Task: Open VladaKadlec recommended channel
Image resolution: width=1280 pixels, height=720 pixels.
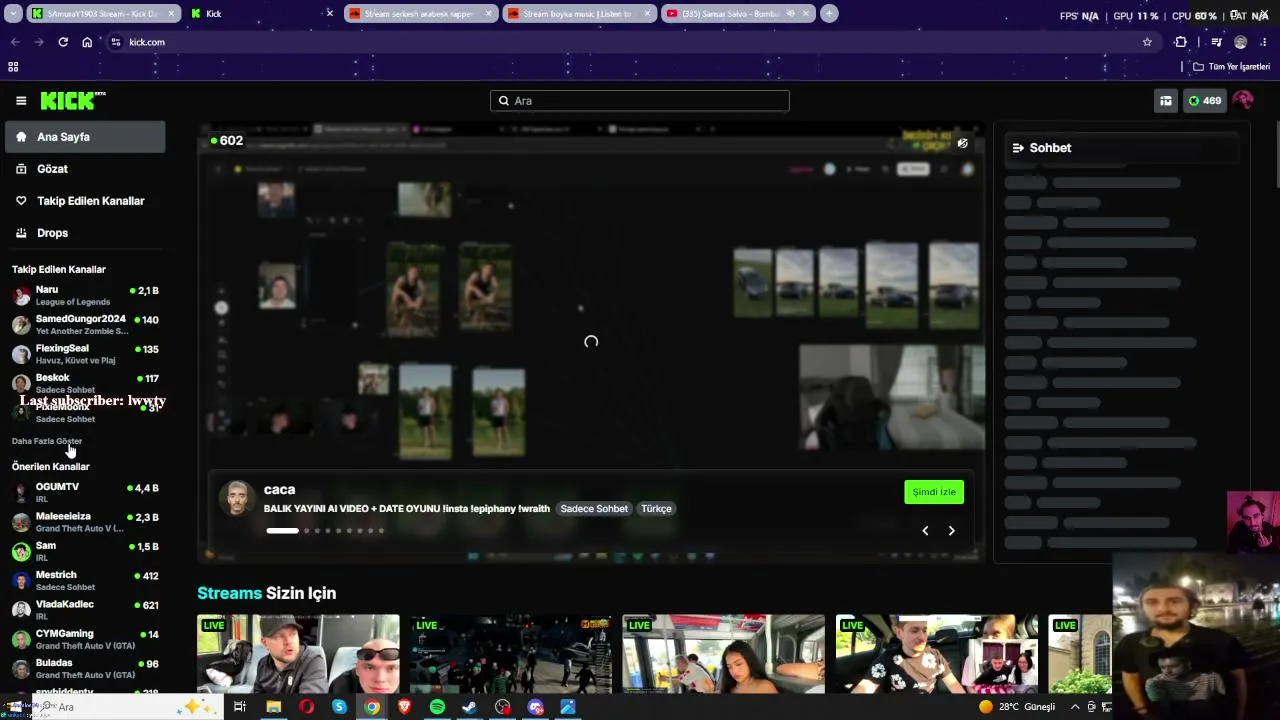Action: tap(85, 609)
